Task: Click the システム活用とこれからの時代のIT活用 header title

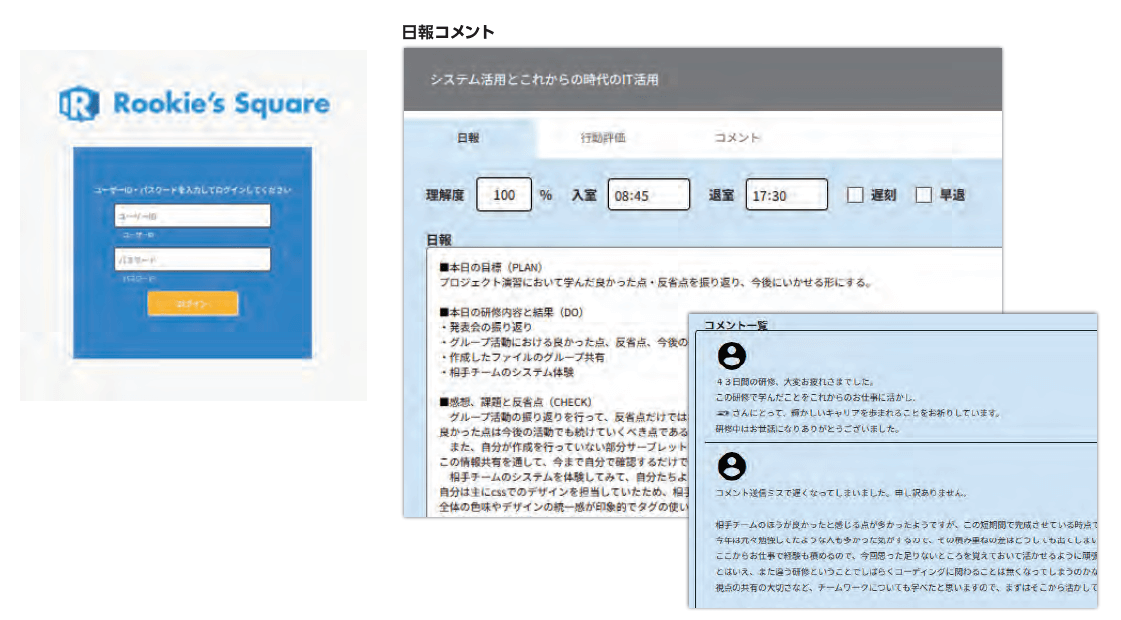Action: (x=544, y=79)
